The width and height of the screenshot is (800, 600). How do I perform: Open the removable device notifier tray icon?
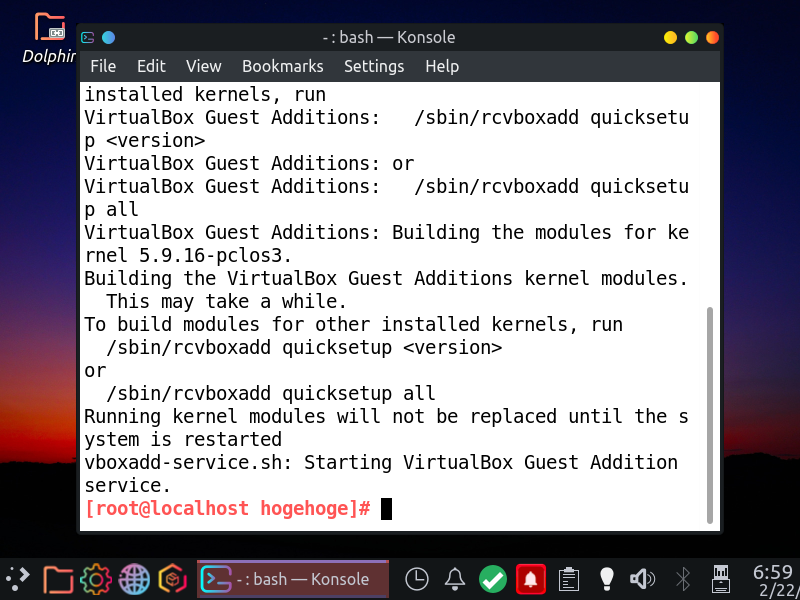(x=720, y=579)
